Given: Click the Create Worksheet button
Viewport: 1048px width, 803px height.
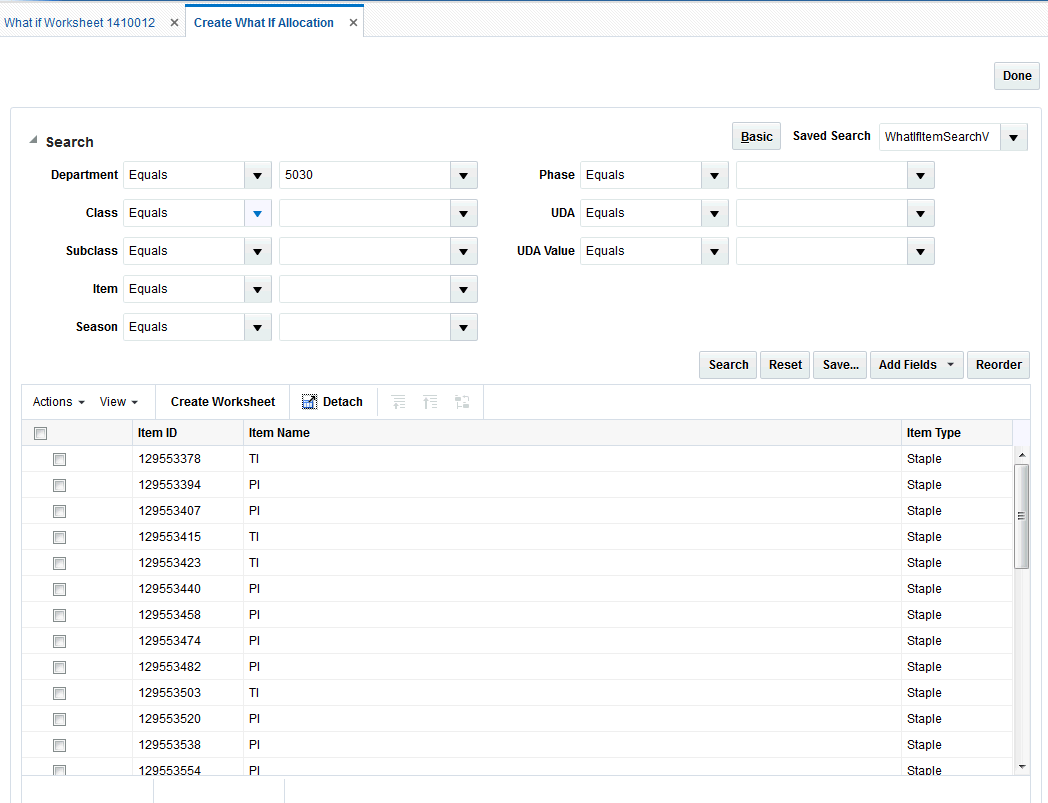Looking at the screenshot, I should point(222,401).
